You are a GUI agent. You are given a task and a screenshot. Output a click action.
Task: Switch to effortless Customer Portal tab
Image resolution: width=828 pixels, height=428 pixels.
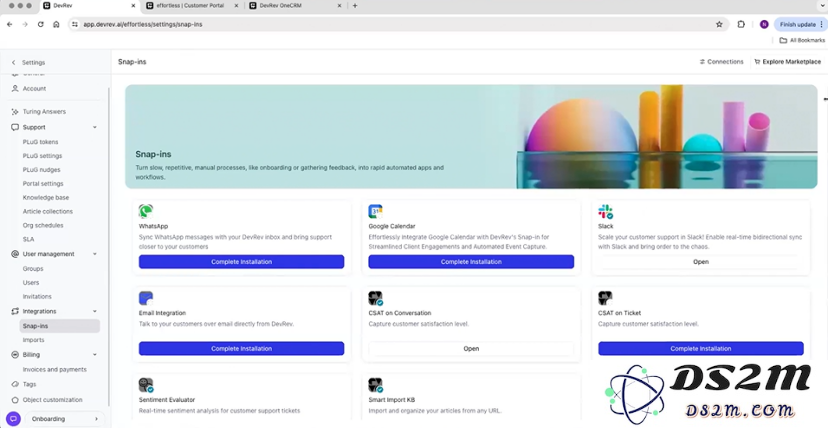(x=190, y=6)
